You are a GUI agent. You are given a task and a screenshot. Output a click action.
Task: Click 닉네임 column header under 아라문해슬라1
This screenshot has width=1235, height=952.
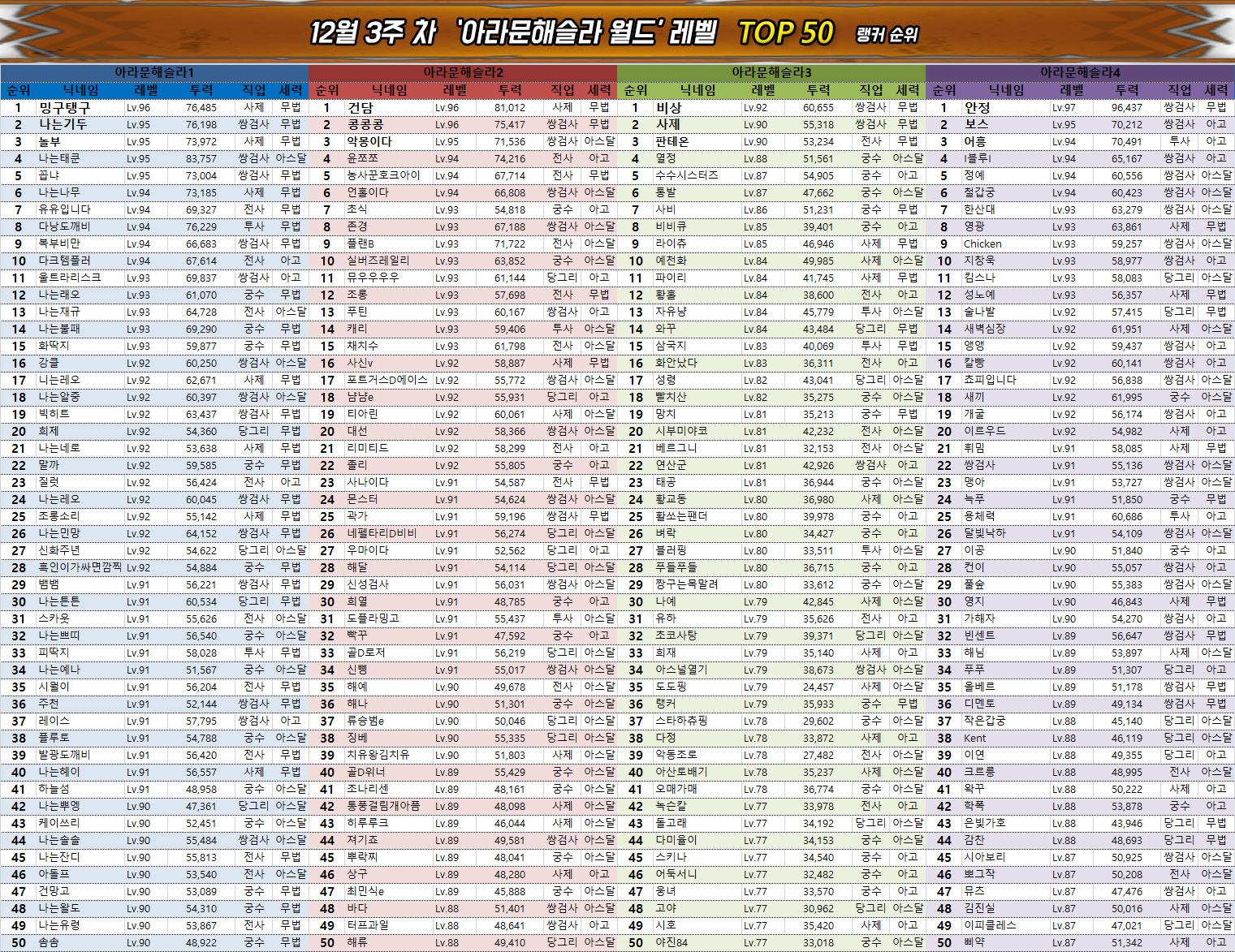[81, 90]
